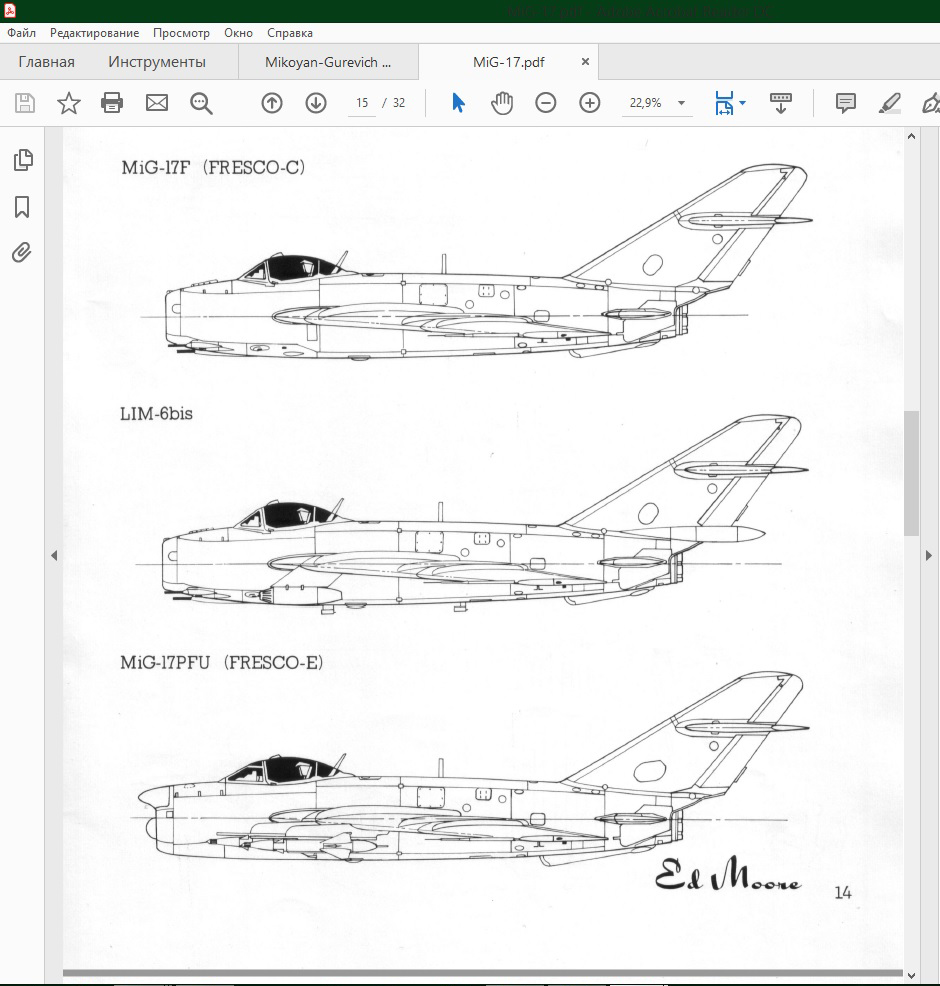This screenshot has height=986, width=940.
Task: Click the Save file icon
Action: point(25,103)
